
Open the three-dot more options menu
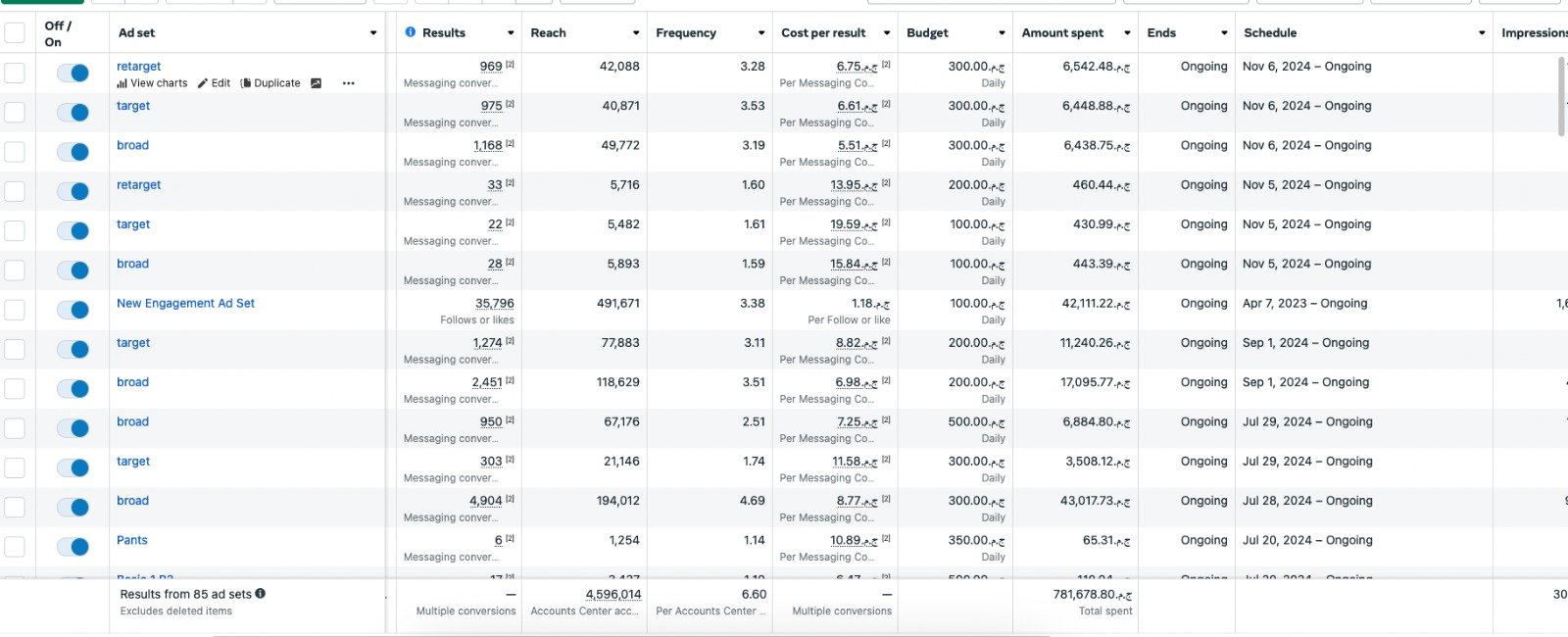click(348, 84)
